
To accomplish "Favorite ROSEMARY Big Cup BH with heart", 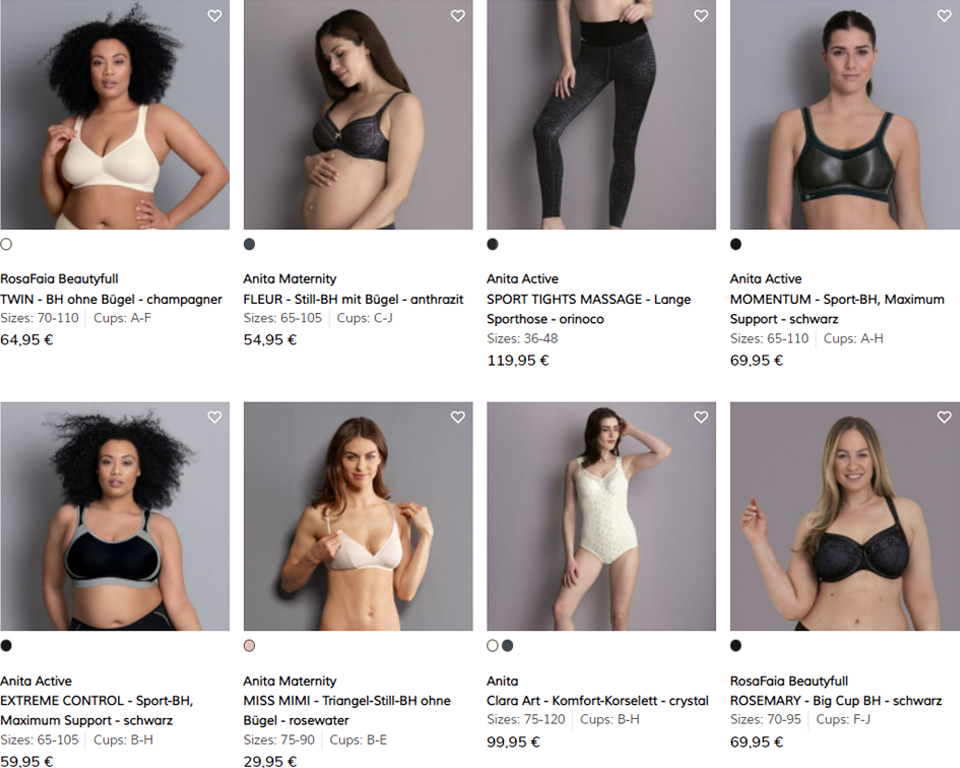I will 944,417.
